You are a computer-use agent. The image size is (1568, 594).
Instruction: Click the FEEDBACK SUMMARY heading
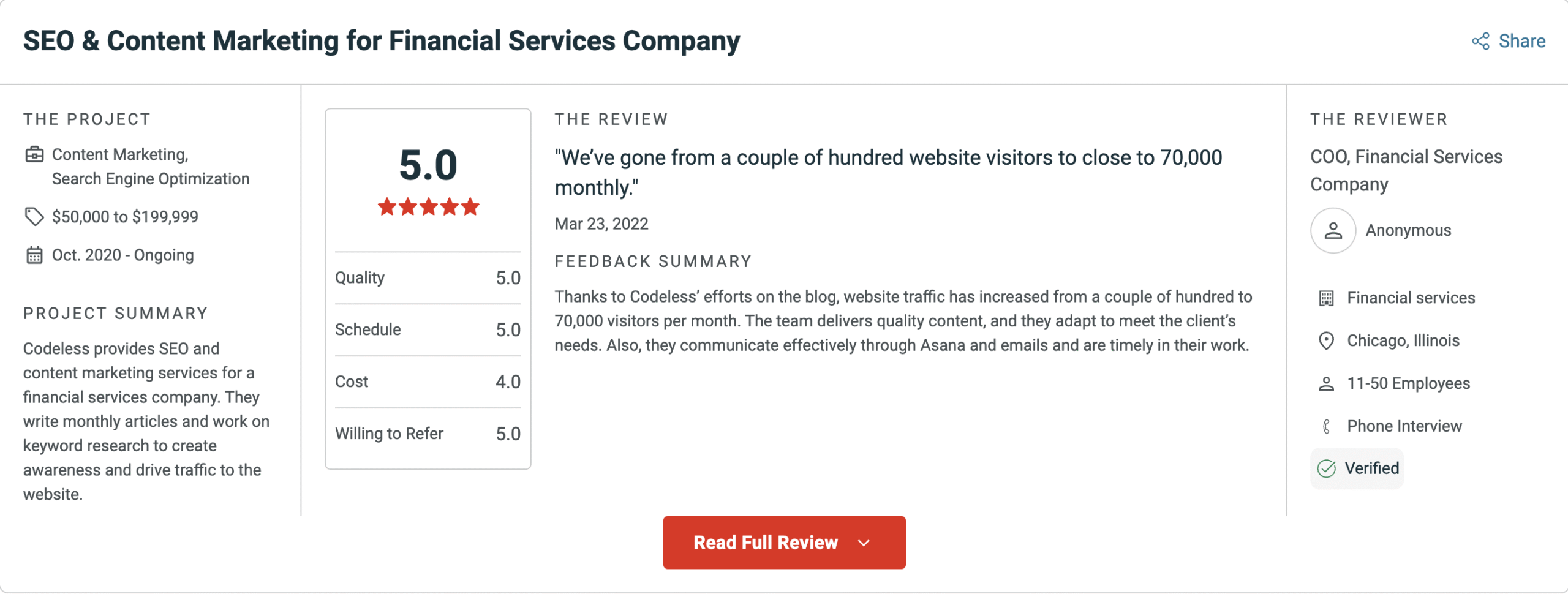coord(653,261)
